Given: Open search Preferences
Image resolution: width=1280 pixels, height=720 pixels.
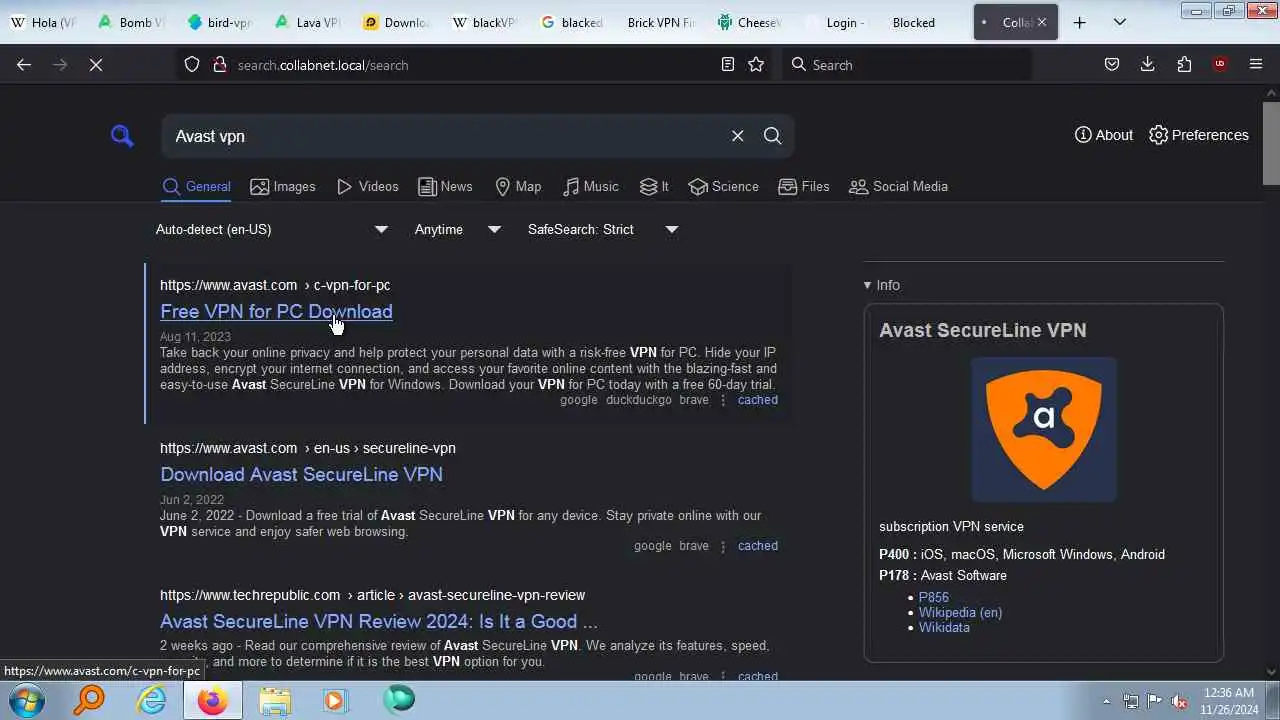Looking at the screenshot, I should [x=1198, y=135].
